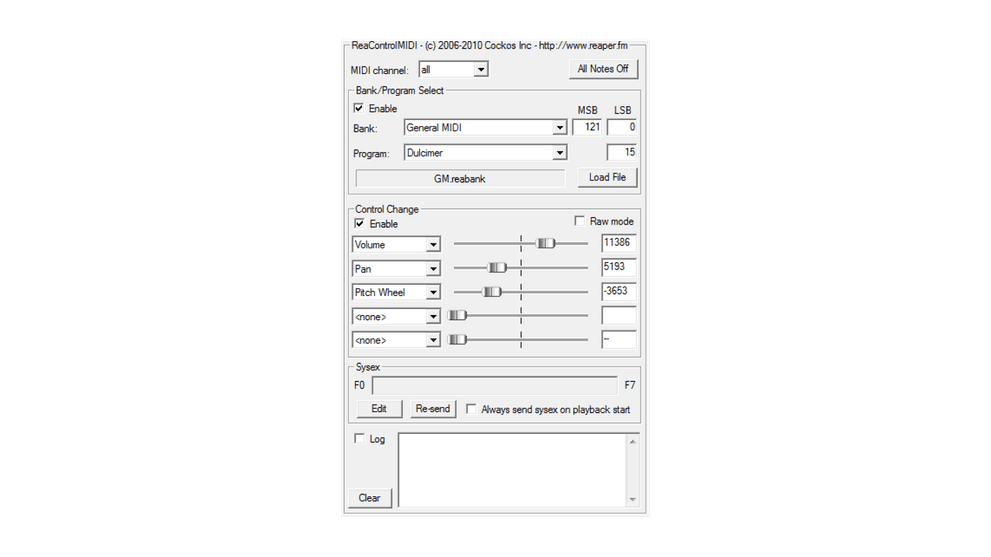Toggle the Control Change Enable checkbox
The image size is (991, 557).
(x=359, y=224)
